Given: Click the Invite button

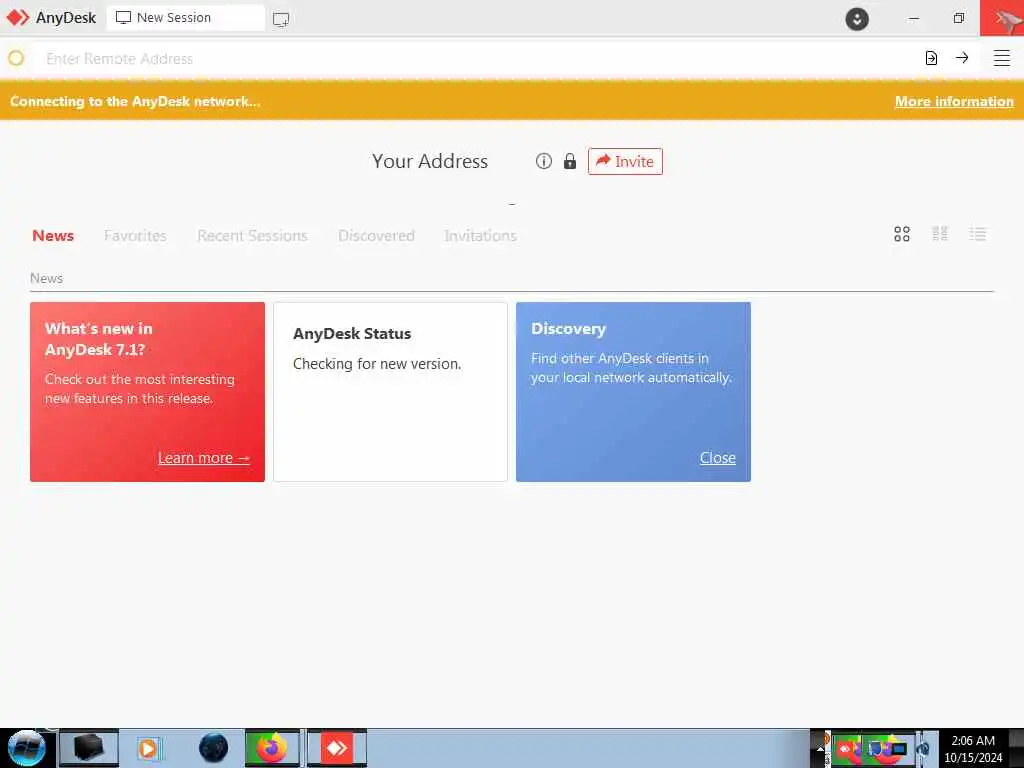Looking at the screenshot, I should pyautogui.click(x=625, y=161).
